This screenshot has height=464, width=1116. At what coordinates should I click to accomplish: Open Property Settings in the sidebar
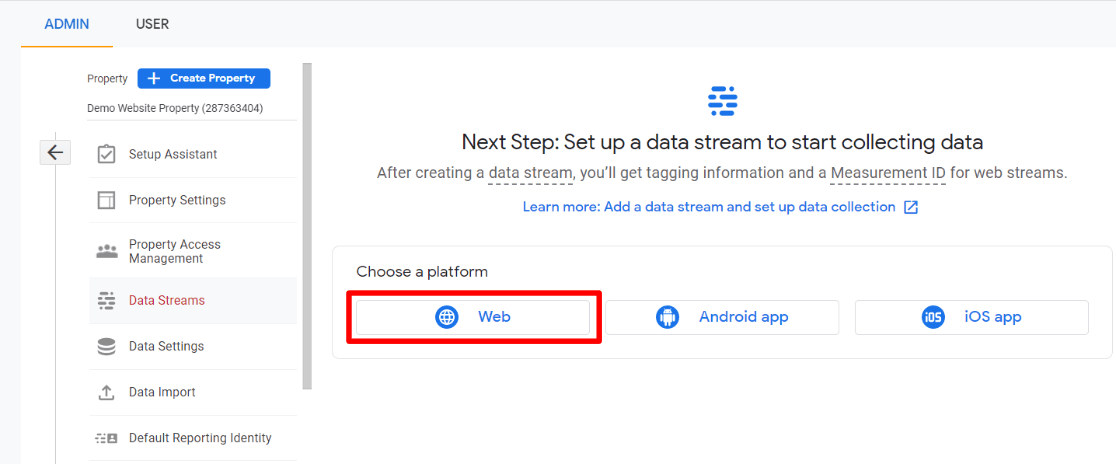177,200
